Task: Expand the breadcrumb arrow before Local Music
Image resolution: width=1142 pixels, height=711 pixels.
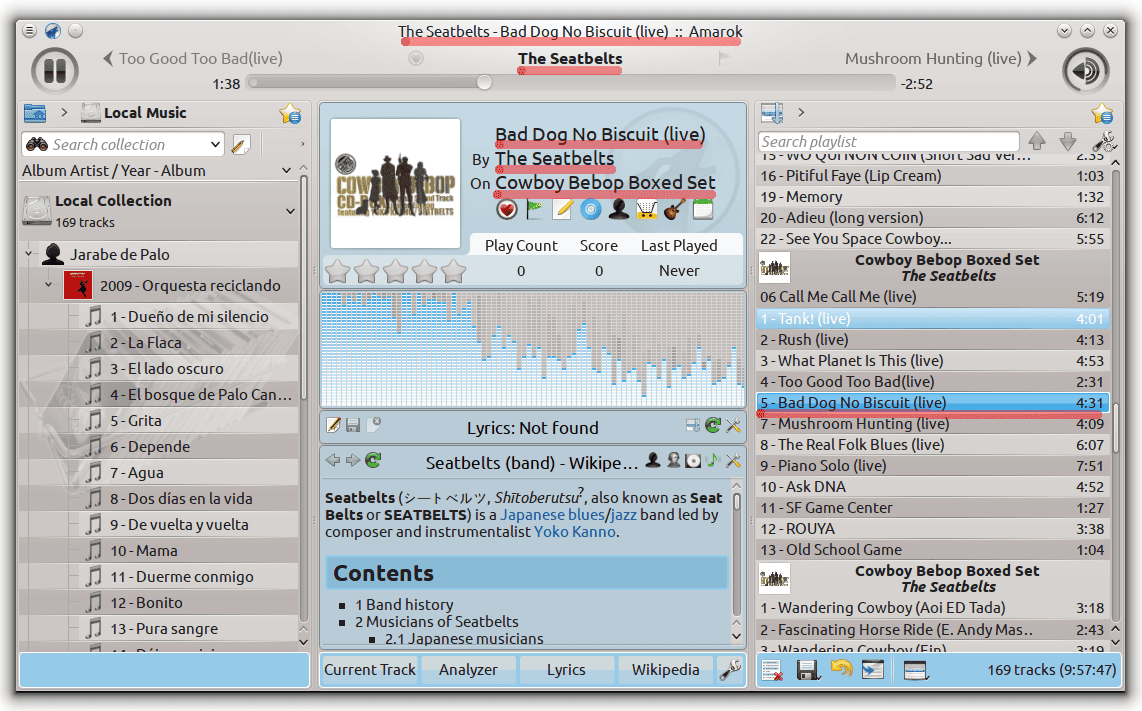Action: coord(64,112)
